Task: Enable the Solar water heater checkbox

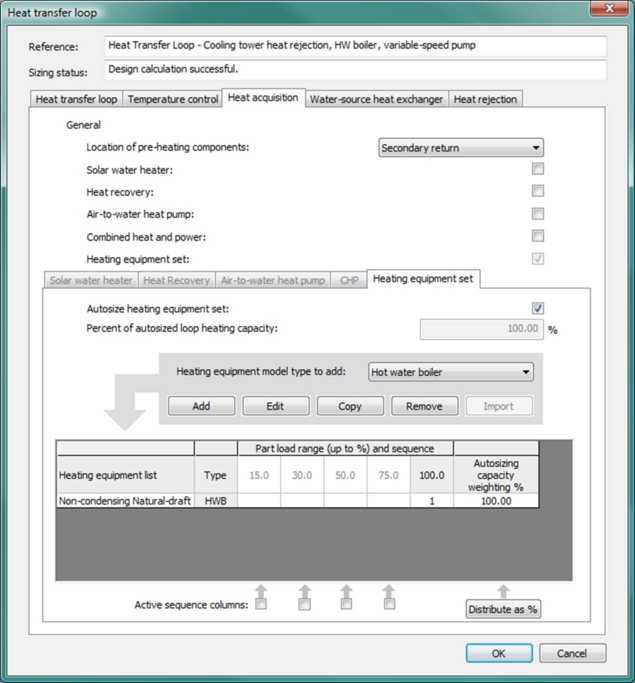Action: click(538, 170)
